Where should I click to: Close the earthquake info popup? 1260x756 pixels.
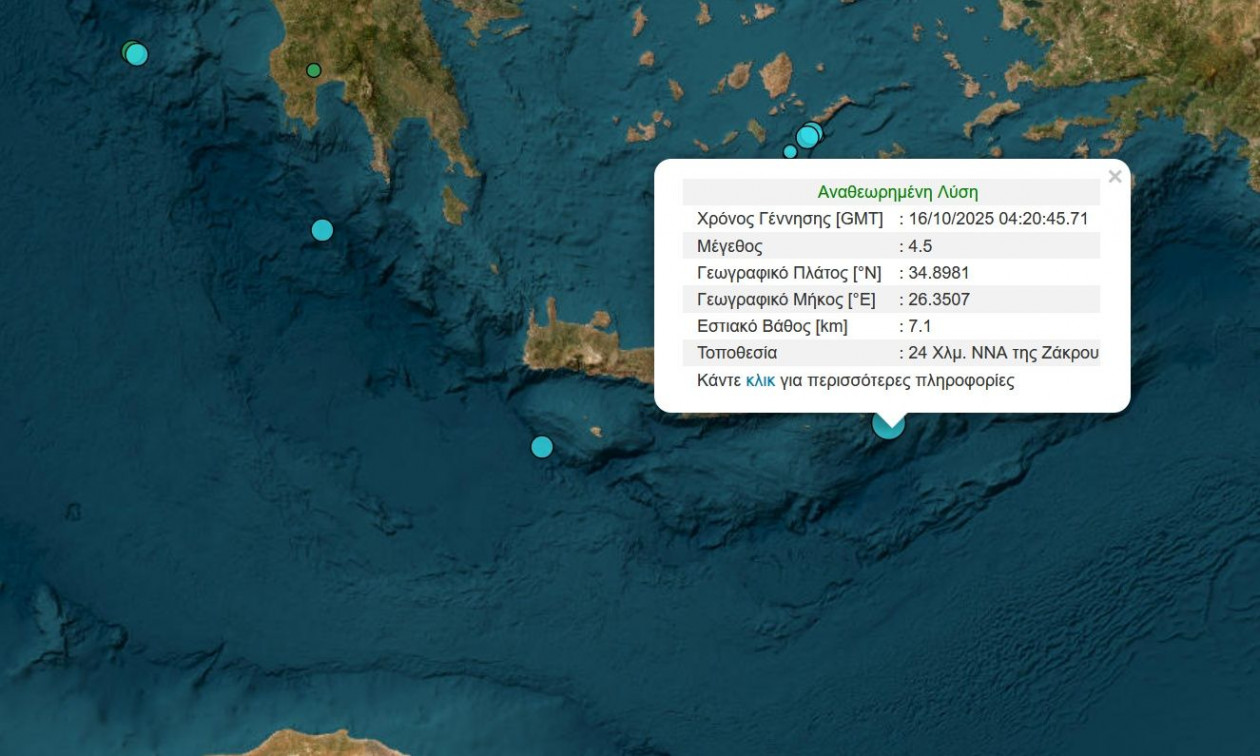pos(1114,177)
